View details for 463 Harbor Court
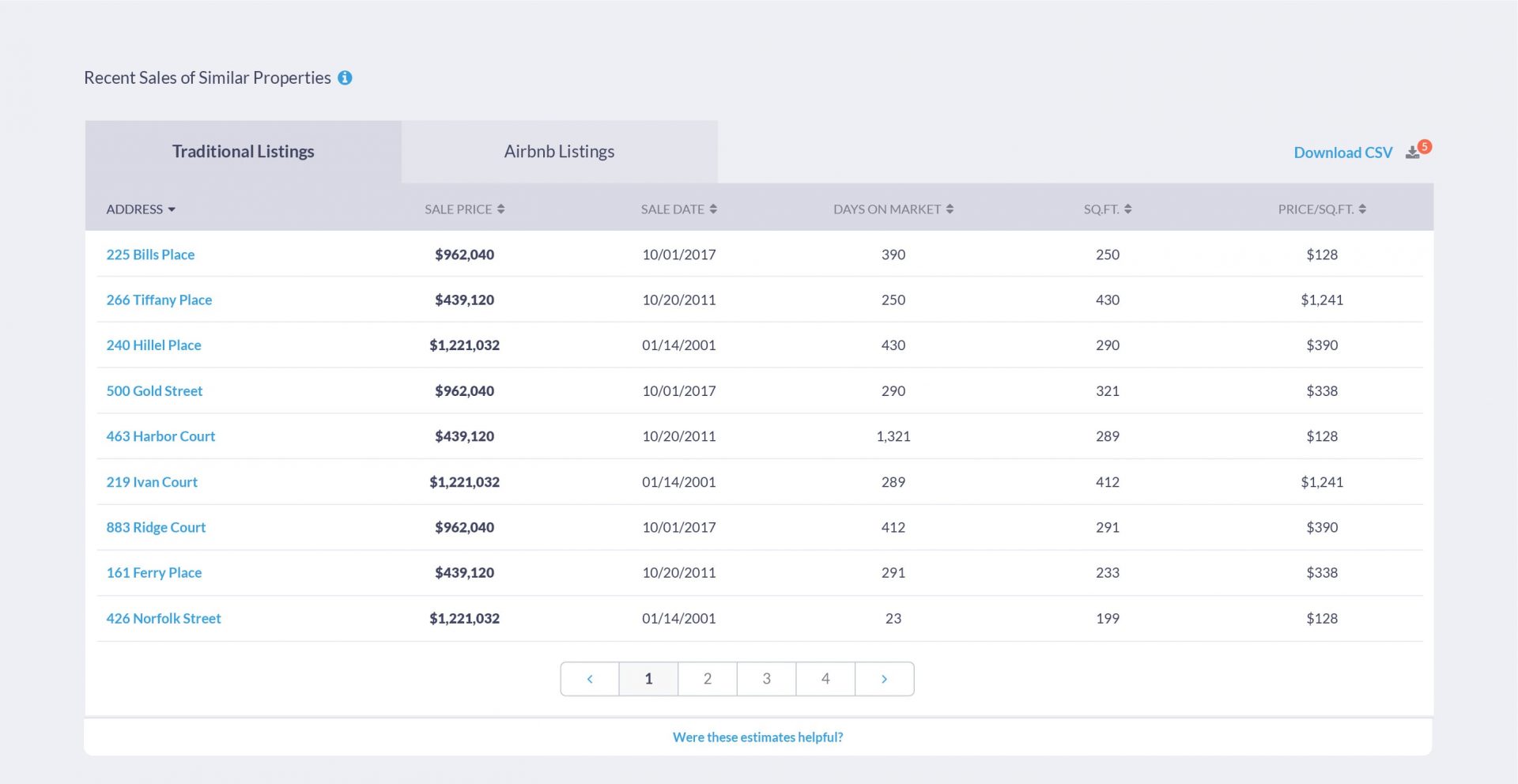 pos(160,435)
